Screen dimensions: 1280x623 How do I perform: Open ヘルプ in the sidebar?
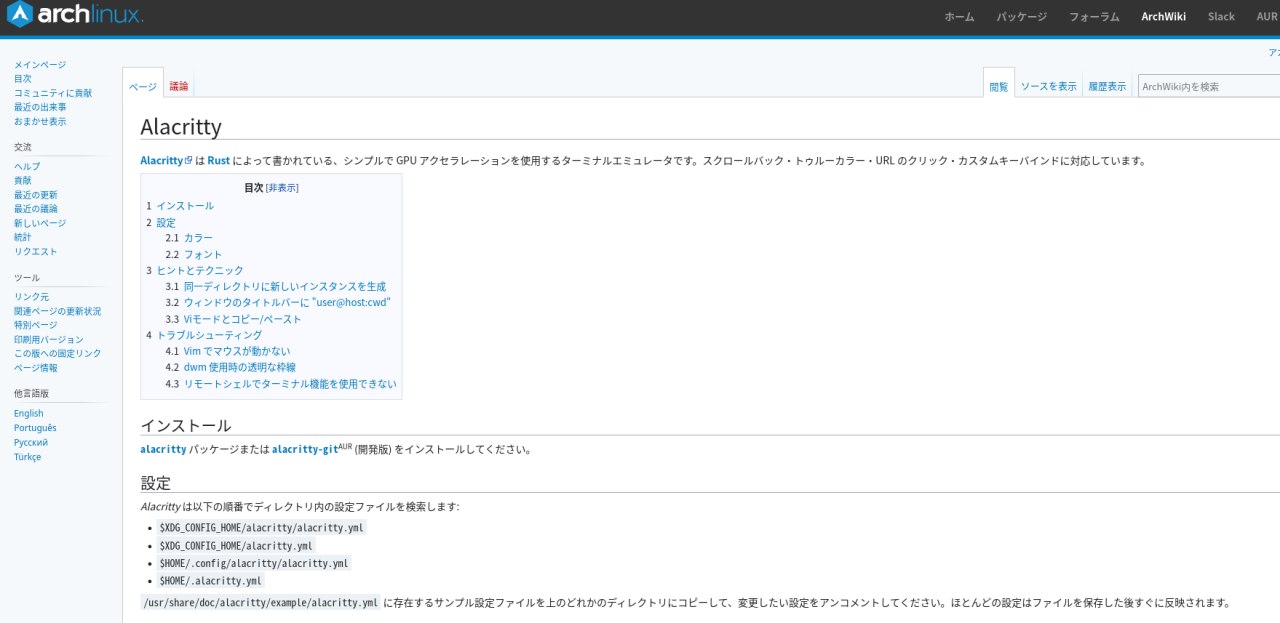click(x=27, y=166)
